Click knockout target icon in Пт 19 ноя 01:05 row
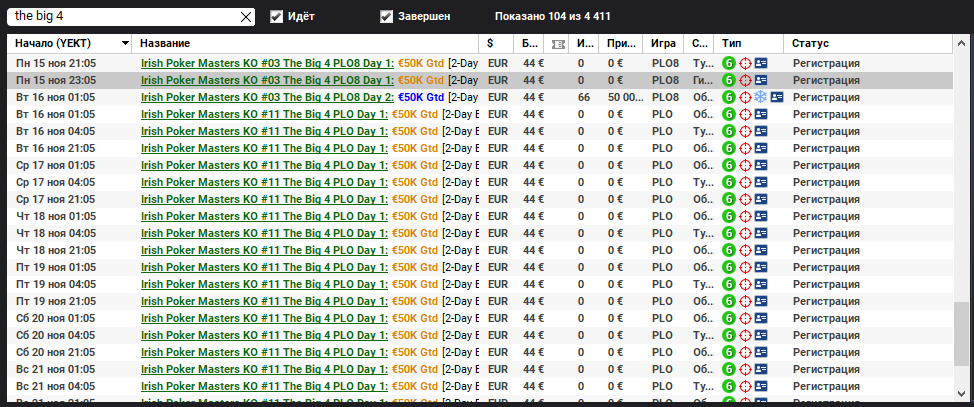Image resolution: width=974 pixels, height=407 pixels. [745, 267]
